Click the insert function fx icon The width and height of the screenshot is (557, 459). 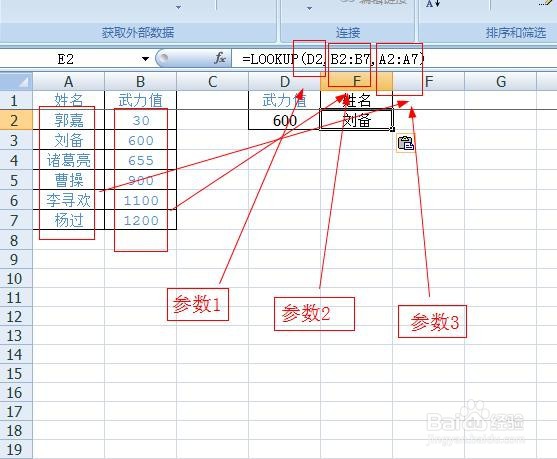pyautogui.click(x=220, y=58)
